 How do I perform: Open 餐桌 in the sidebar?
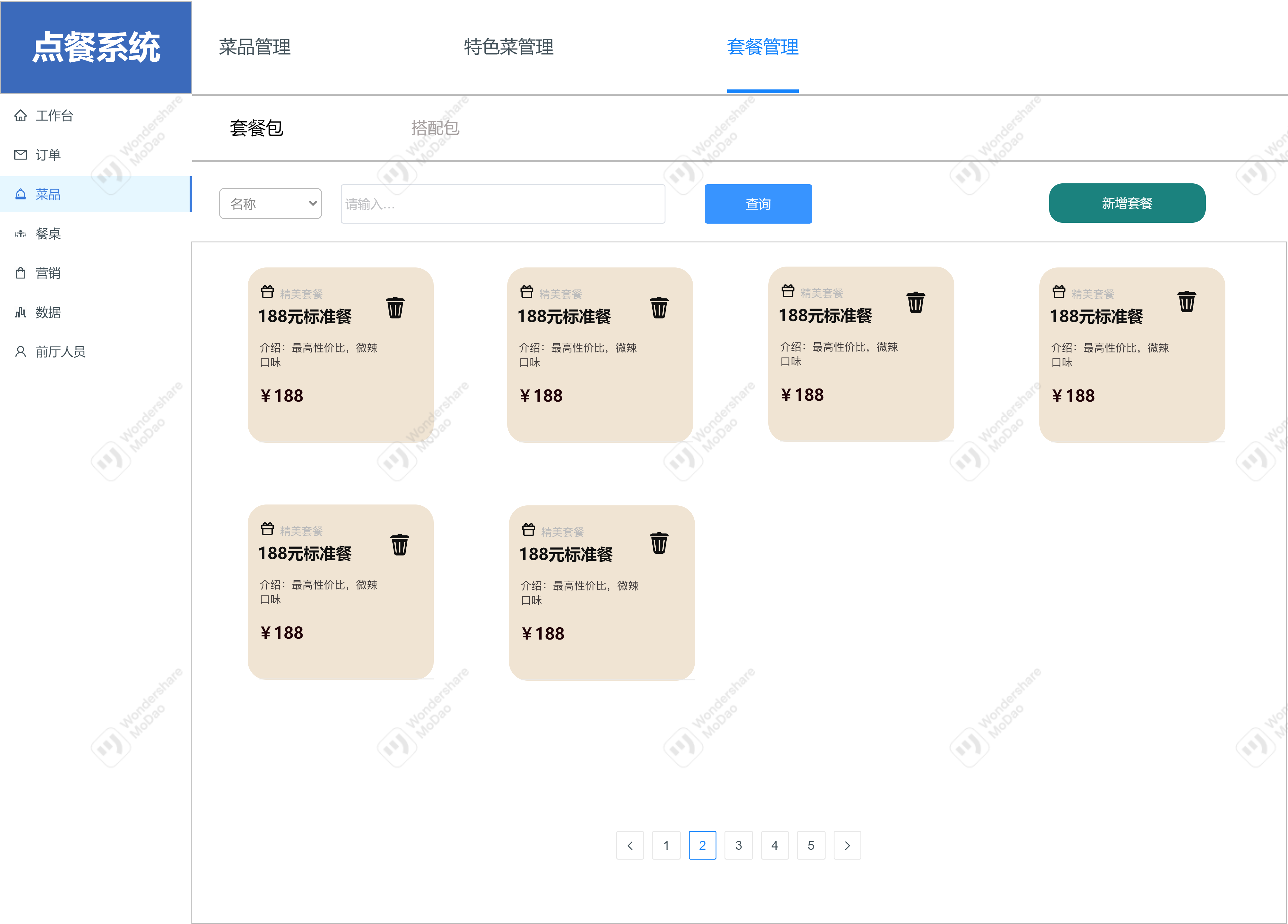[x=96, y=233]
